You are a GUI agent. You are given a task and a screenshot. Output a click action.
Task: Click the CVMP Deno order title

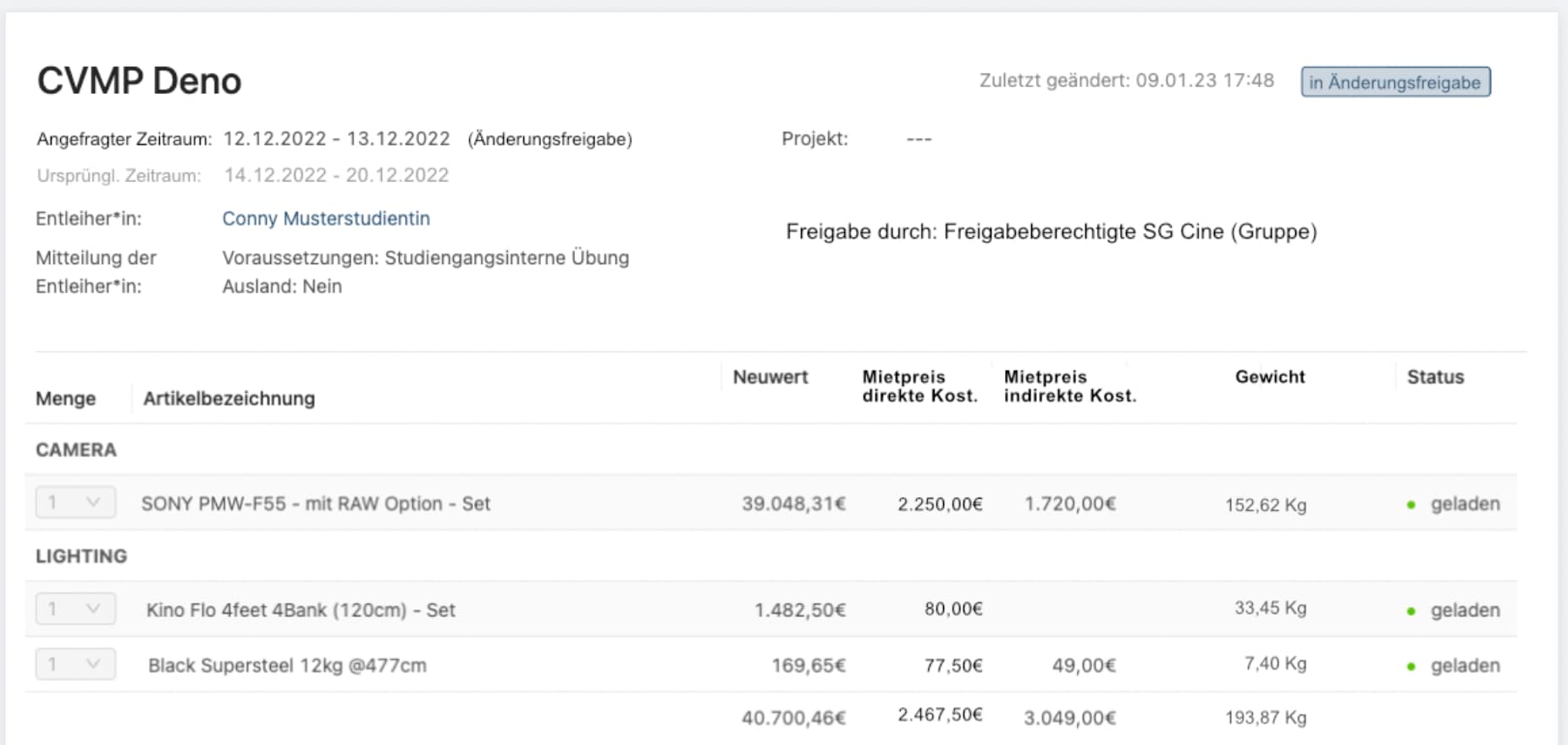coord(140,81)
